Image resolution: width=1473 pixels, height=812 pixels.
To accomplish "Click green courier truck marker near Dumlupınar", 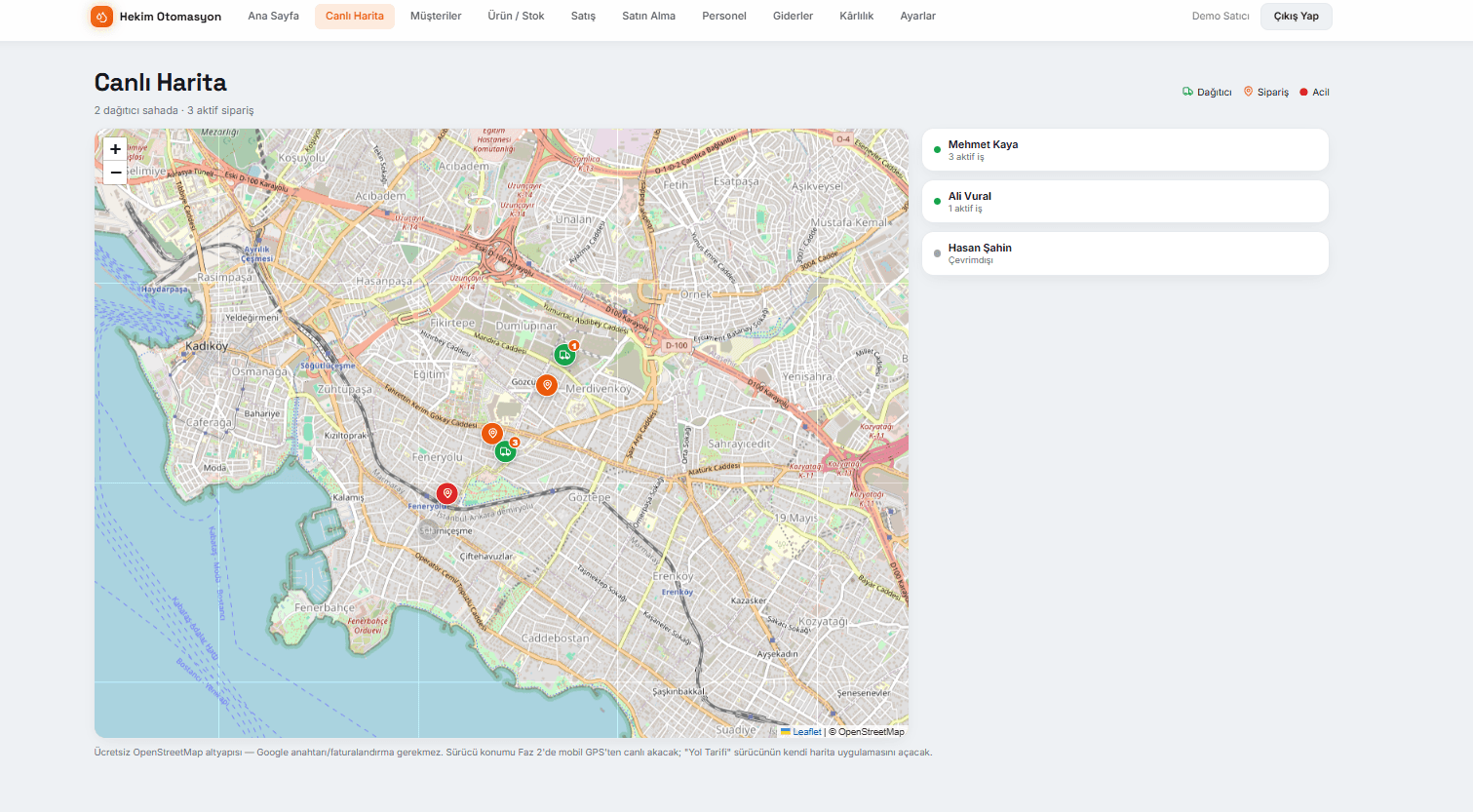I will [564, 355].
